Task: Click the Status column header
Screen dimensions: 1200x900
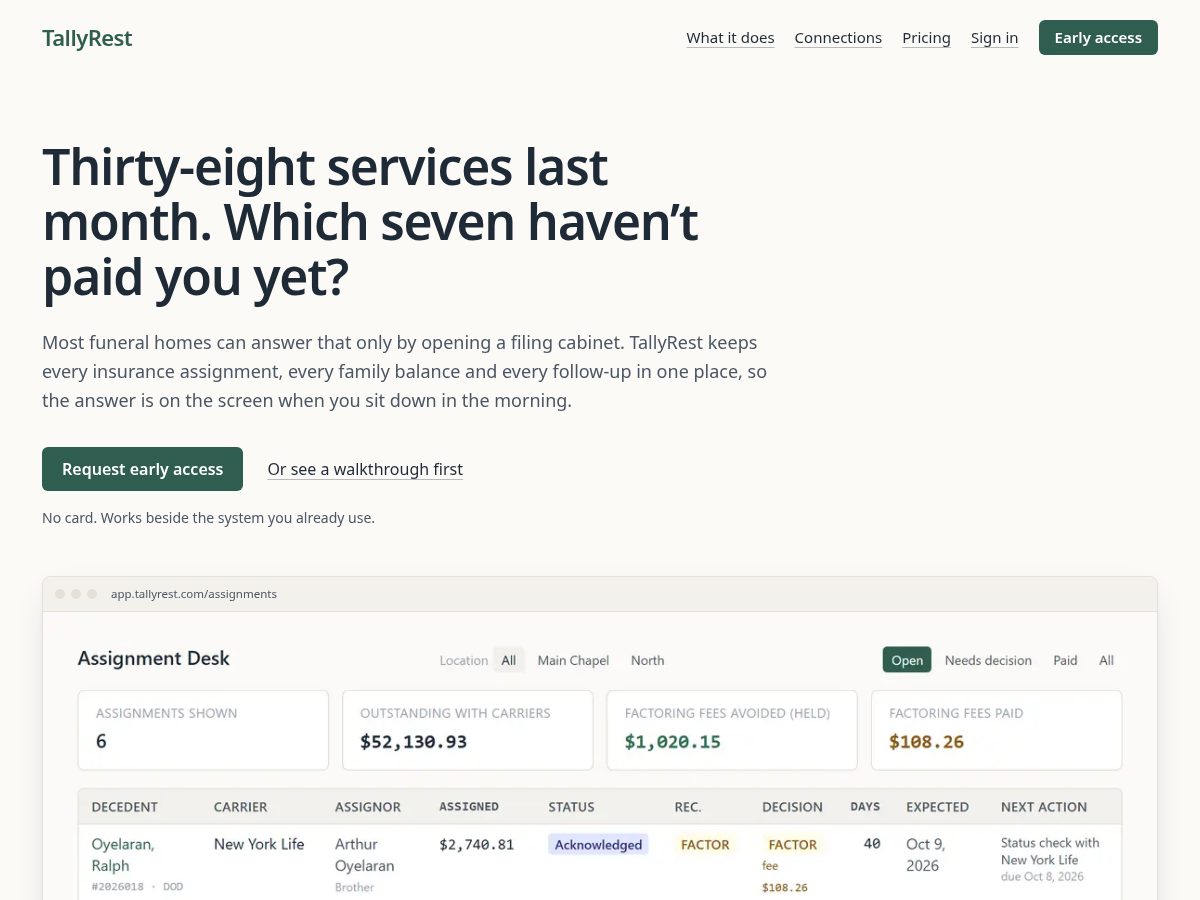Action: pyautogui.click(x=571, y=807)
